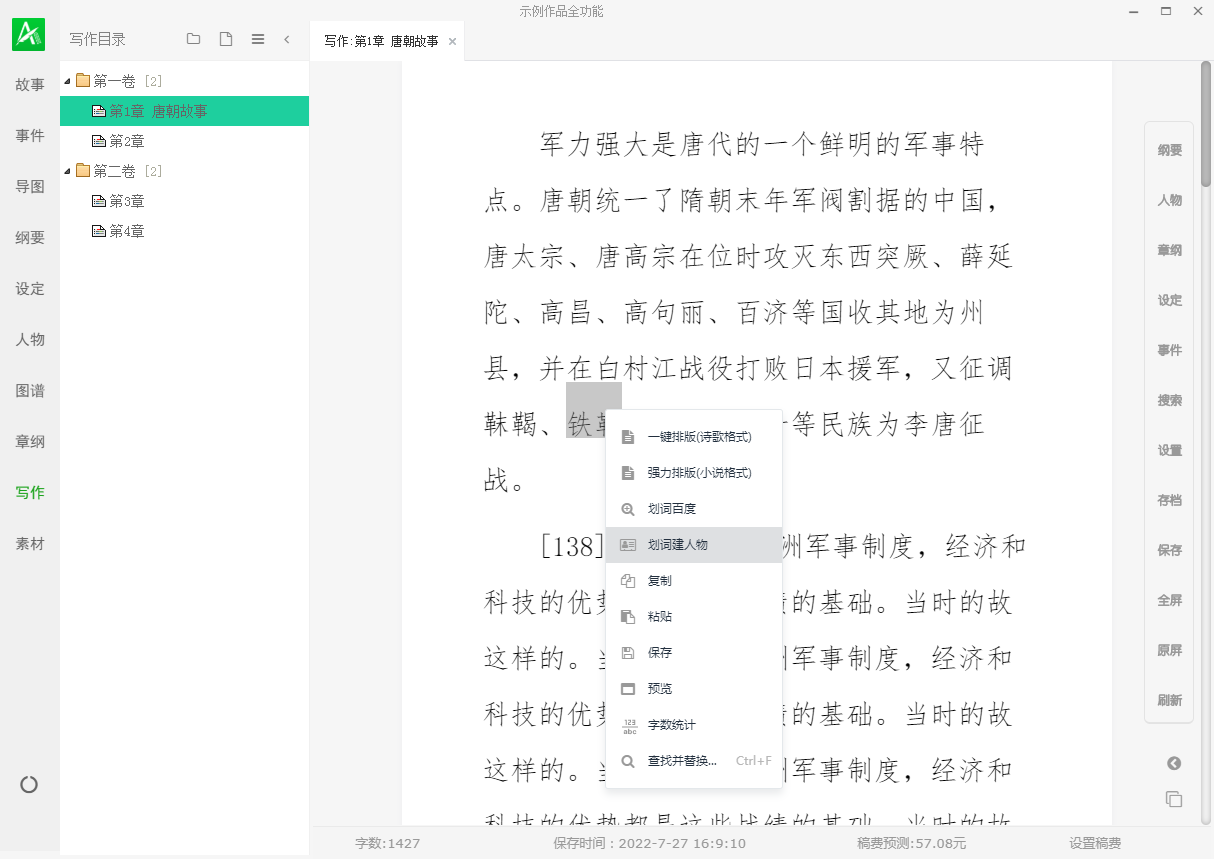The height and width of the screenshot is (859, 1214).
Task: Click 设置稿费 in the status bar
Action: point(1095,843)
